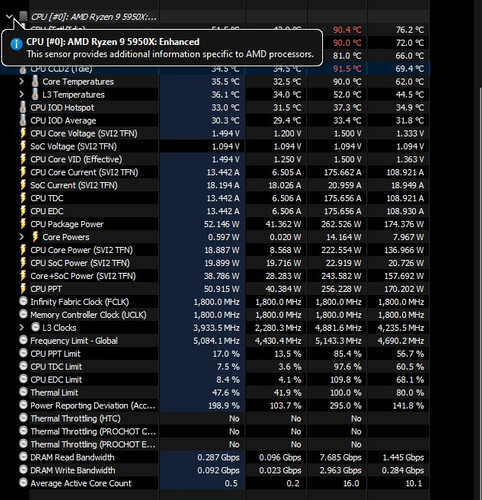Expand the L3 Clocks group

(x=22, y=328)
